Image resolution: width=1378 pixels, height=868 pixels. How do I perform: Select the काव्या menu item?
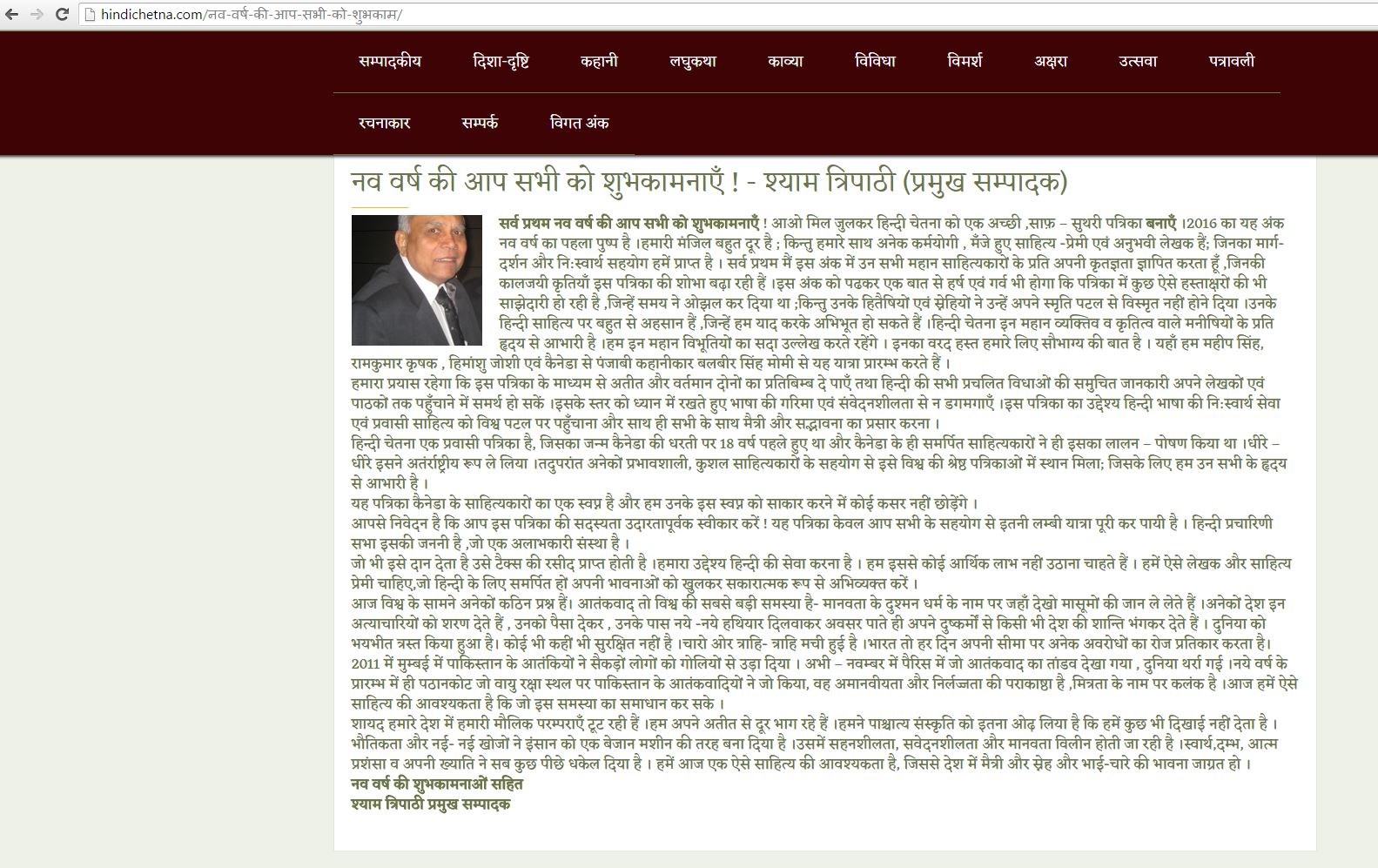785,61
